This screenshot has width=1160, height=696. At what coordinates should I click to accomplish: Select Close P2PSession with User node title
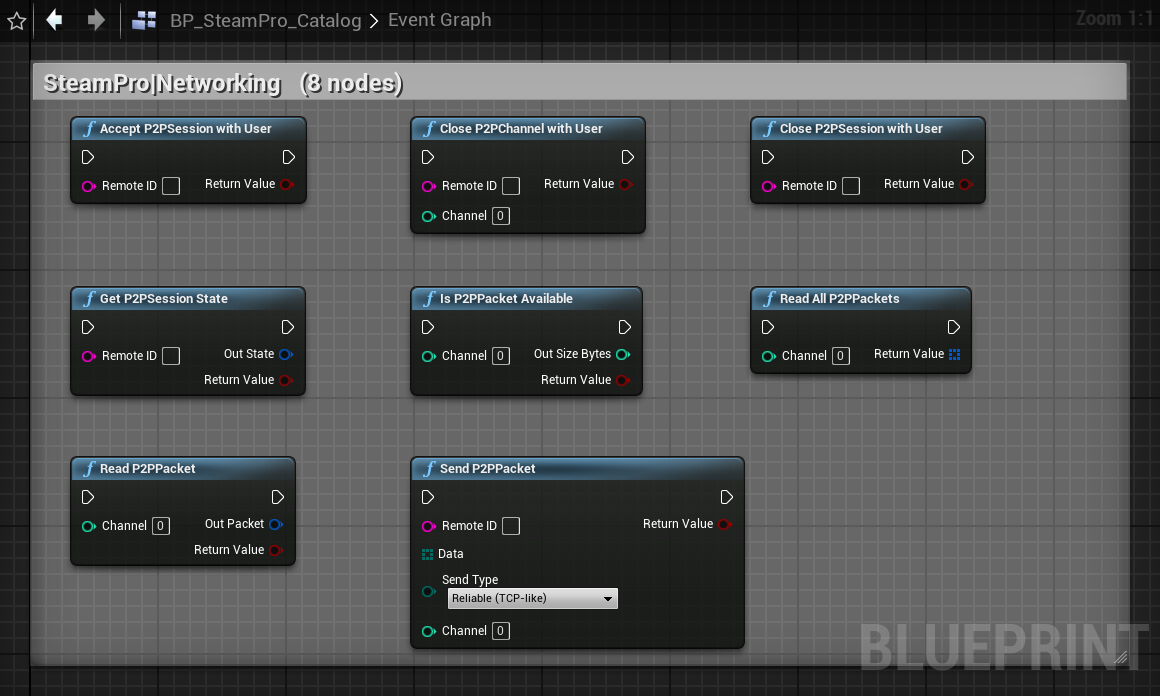tap(861, 129)
